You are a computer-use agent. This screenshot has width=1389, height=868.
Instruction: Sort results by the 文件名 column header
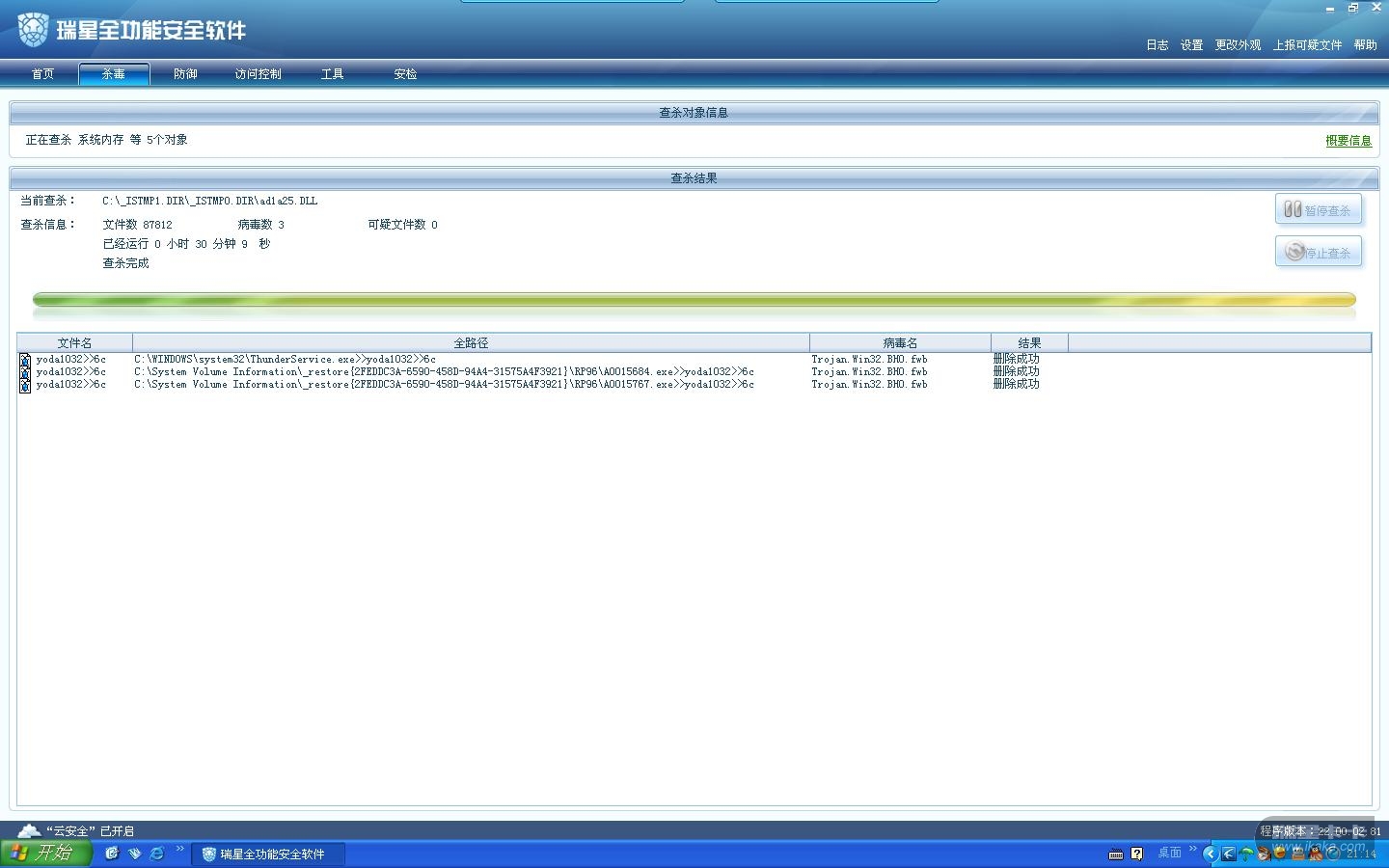pyautogui.click(x=74, y=343)
